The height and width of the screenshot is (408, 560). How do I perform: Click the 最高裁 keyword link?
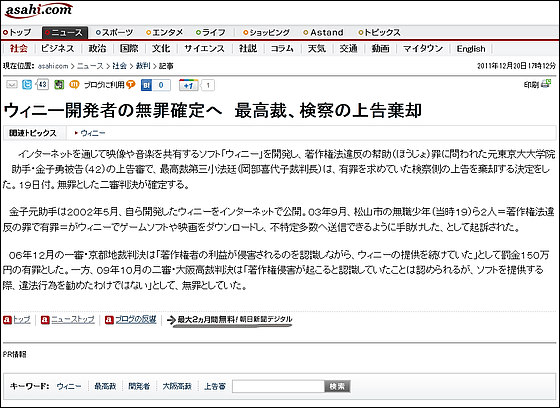point(105,386)
